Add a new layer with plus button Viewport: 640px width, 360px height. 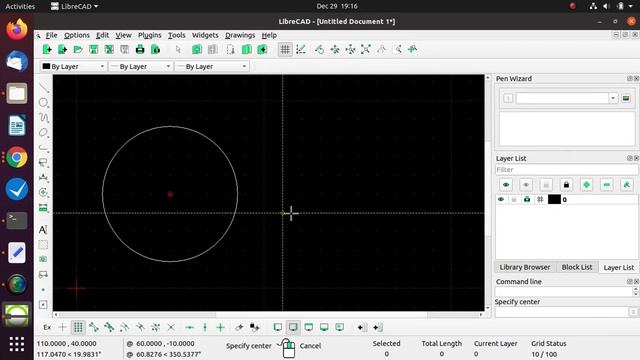pos(587,185)
